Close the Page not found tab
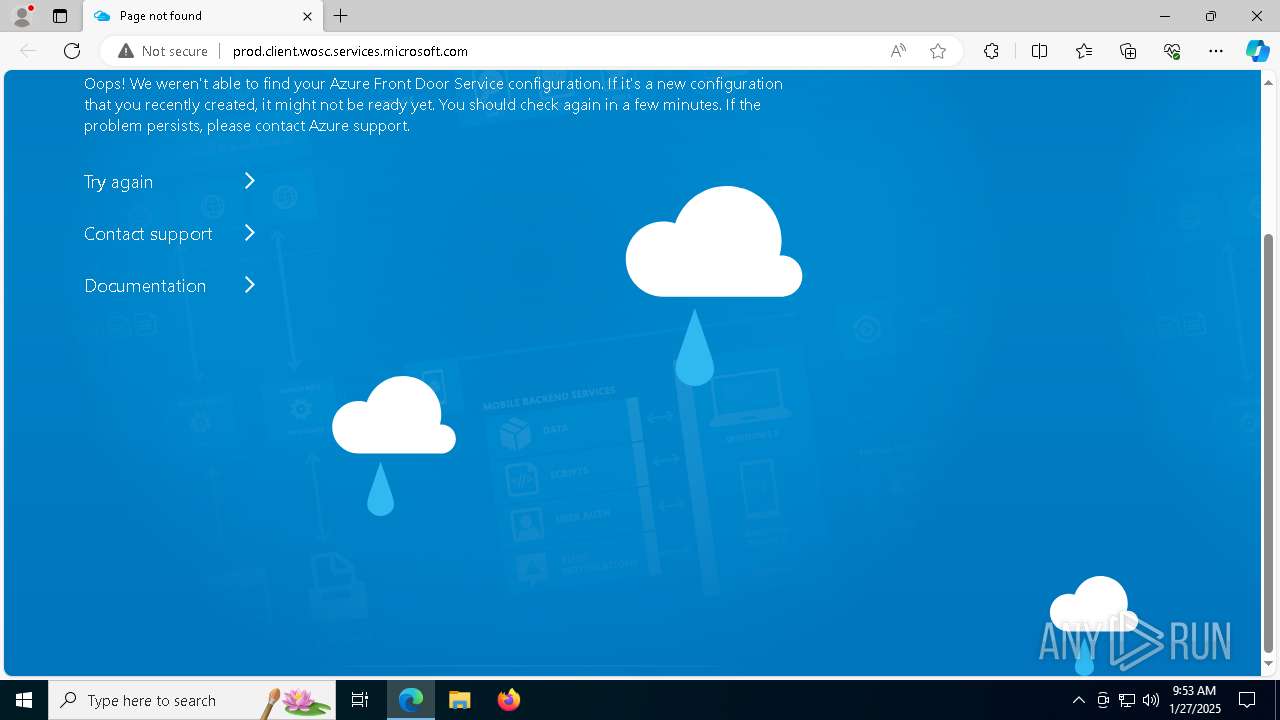 [307, 16]
